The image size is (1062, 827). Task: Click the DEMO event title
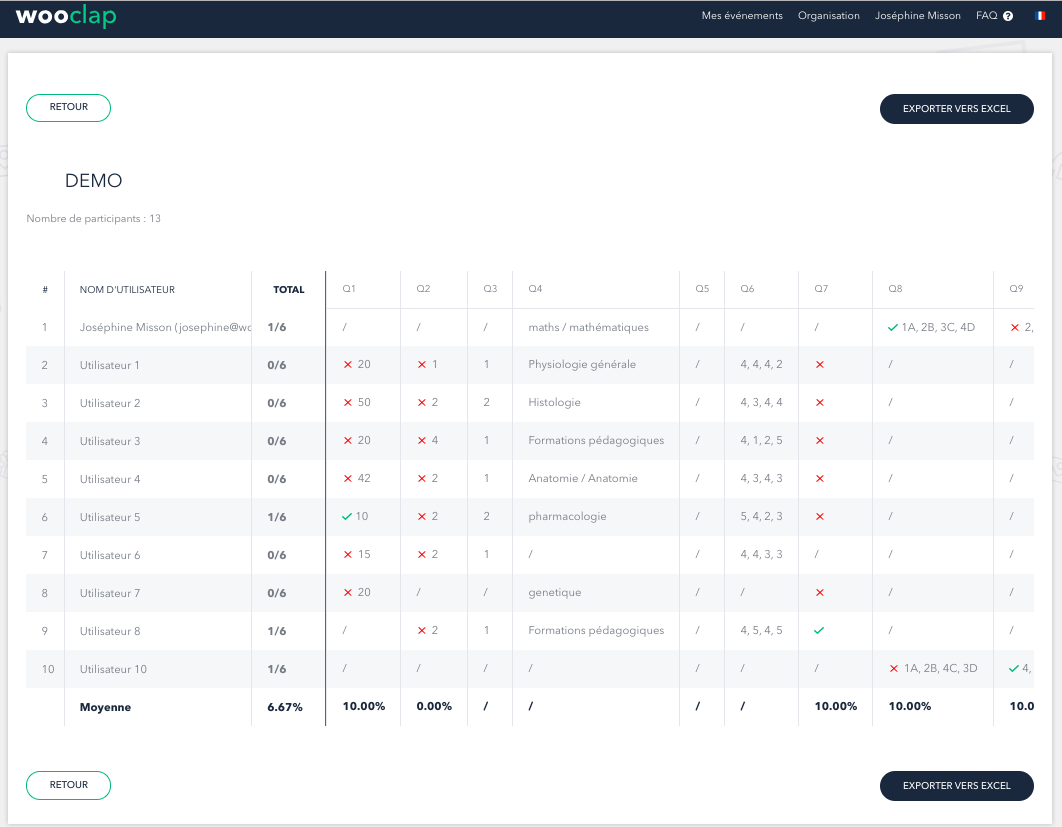tap(93, 181)
